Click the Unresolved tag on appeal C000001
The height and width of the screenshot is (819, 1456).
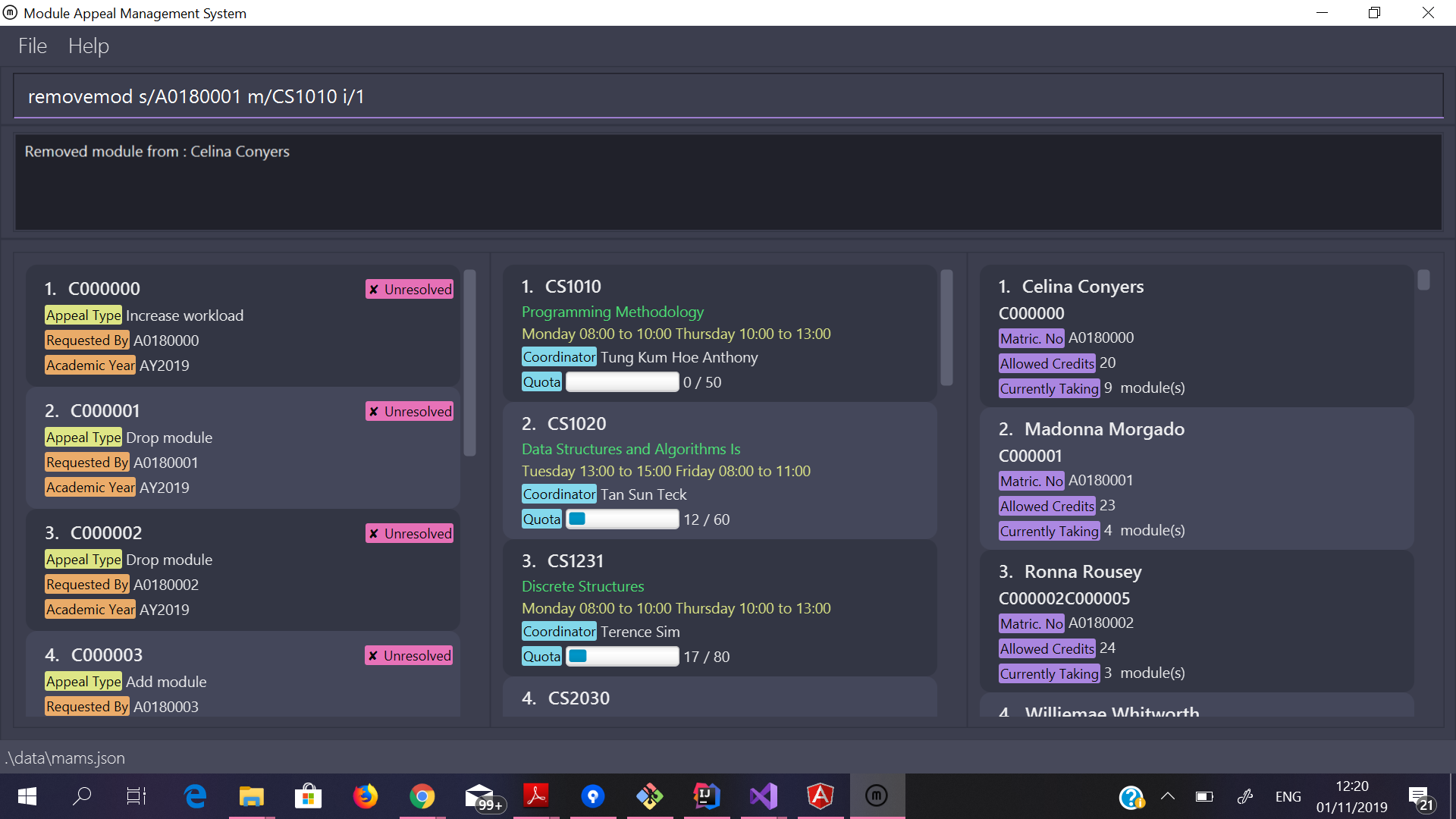[409, 411]
